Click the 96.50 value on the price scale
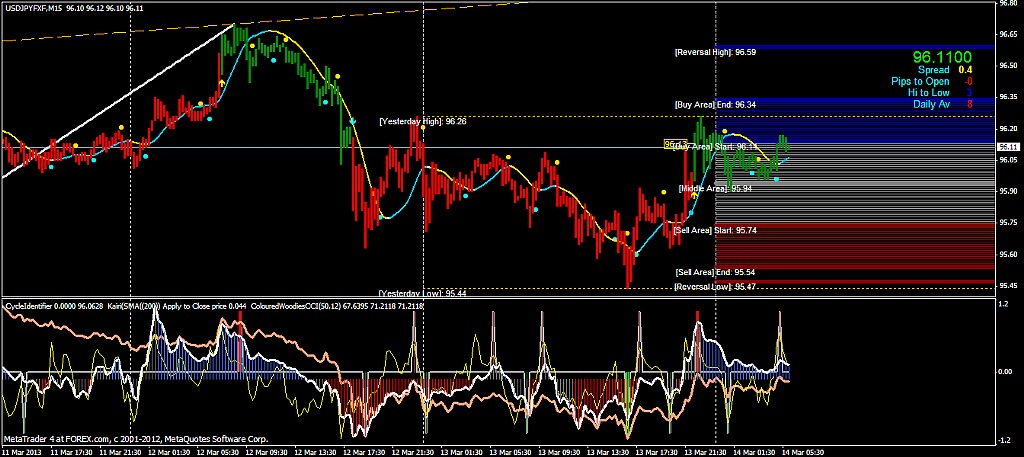The width and height of the screenshot is (1024, 457). click(x=1008, y=65)
